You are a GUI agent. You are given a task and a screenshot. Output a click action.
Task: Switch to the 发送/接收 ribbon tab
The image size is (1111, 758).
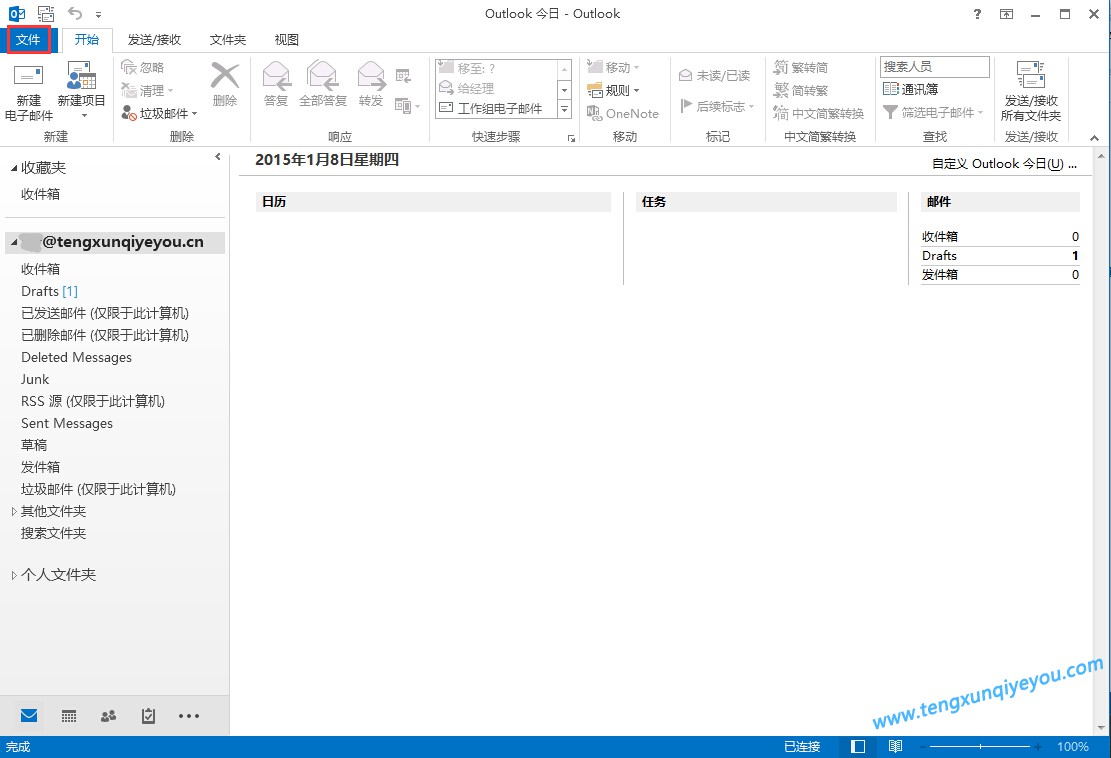tap(154, 40)
